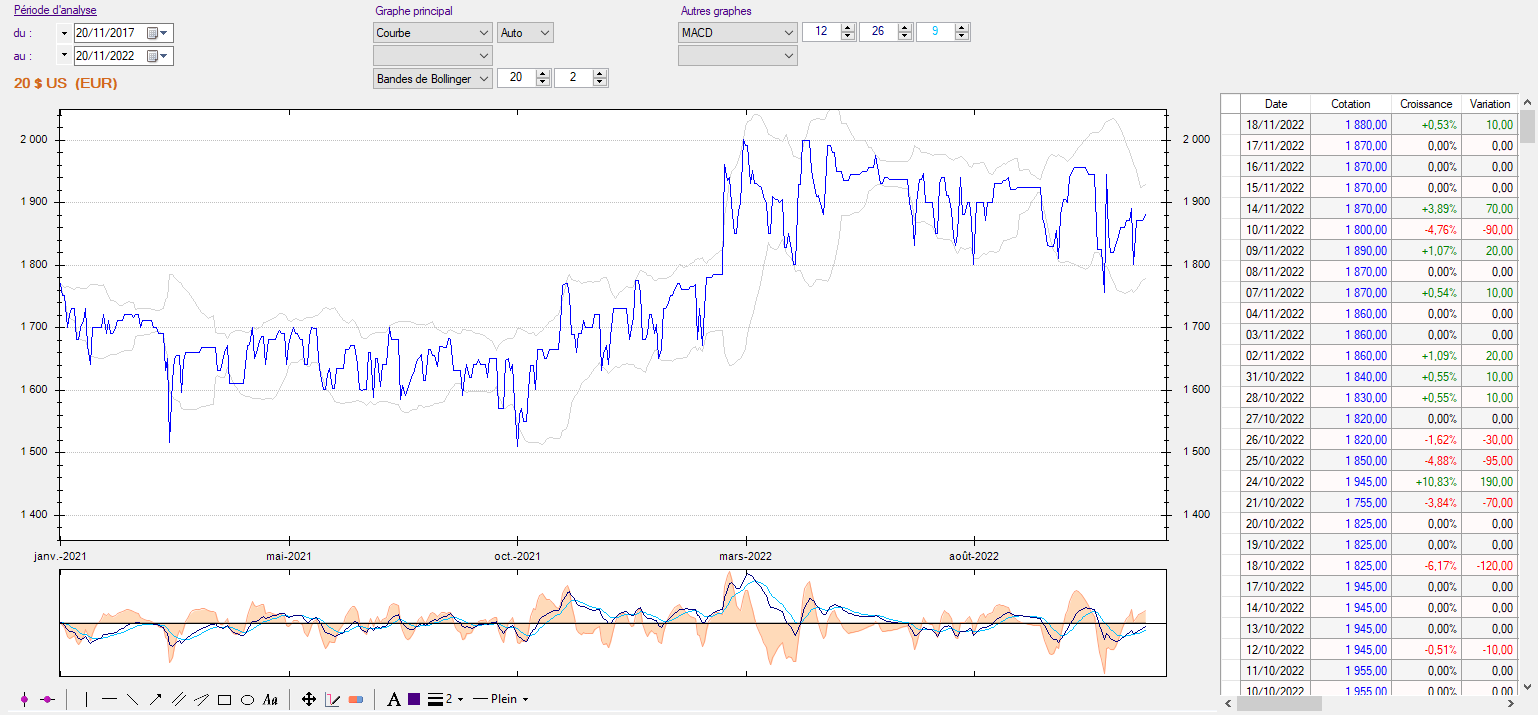Click the Croissance column header

(x=1426, y=104)
